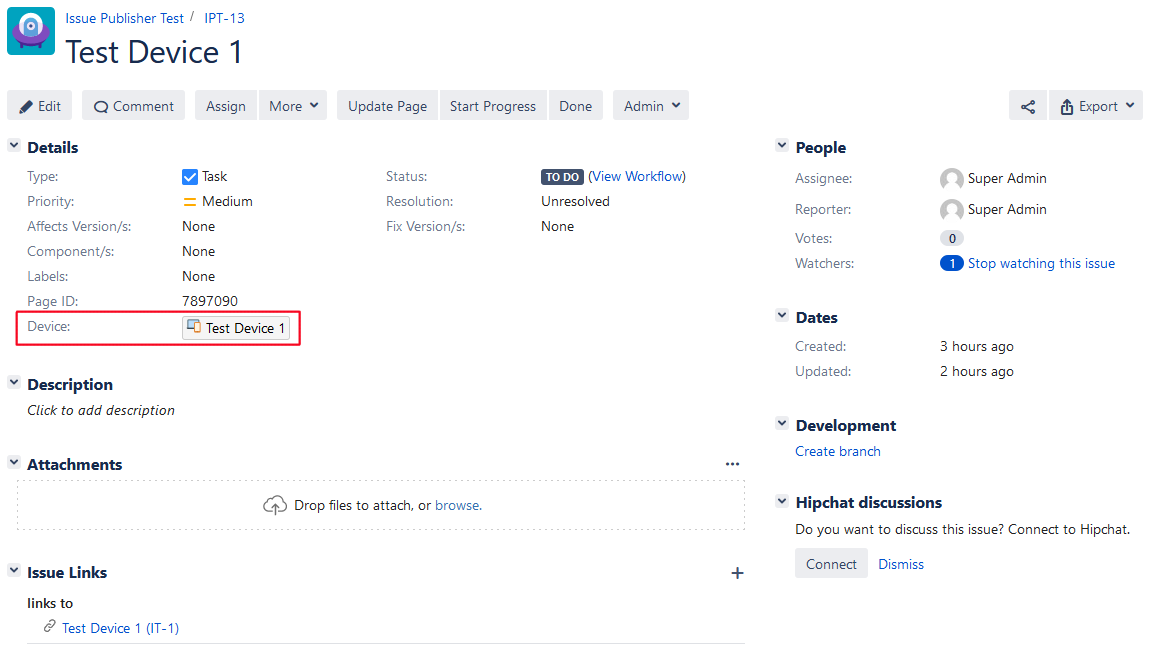
Task: Click the share icon button
Action: click(x=1027, y=106)
